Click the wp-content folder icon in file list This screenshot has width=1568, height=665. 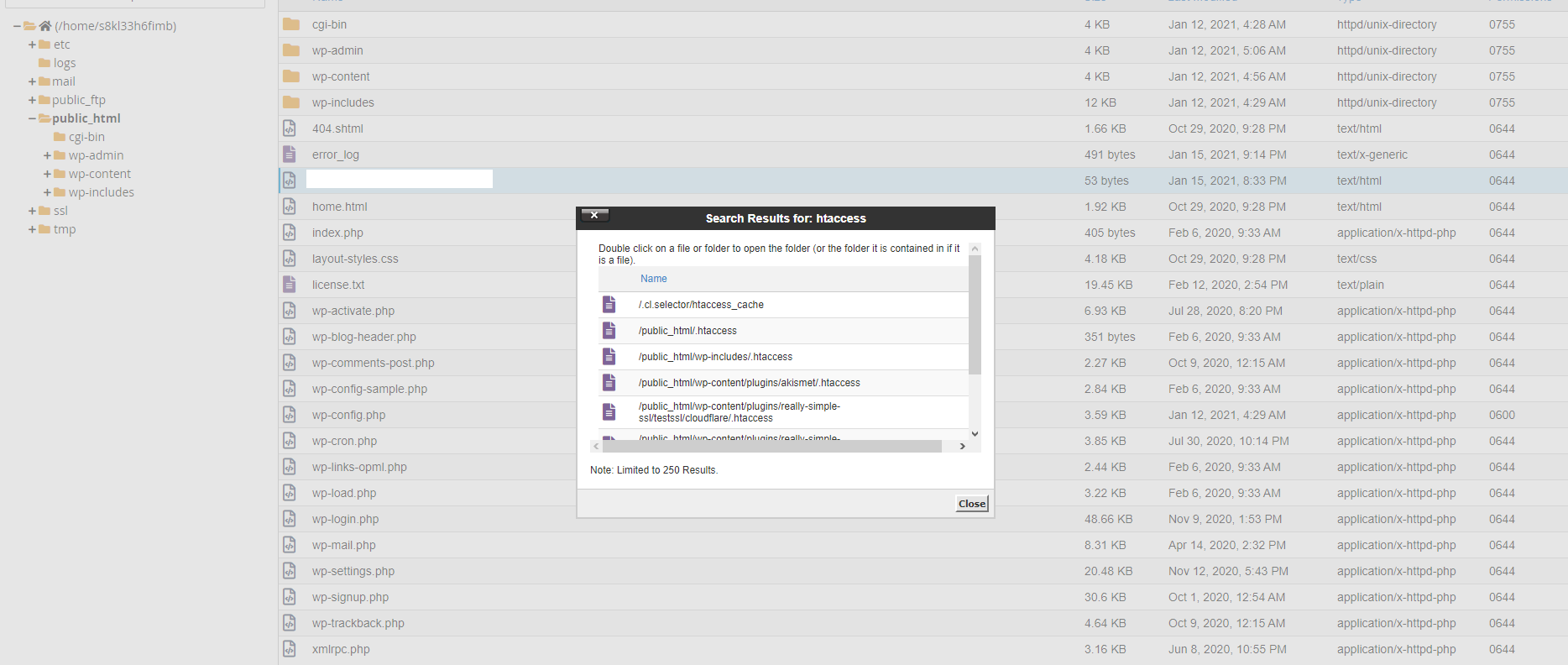(x=291, y=76)
